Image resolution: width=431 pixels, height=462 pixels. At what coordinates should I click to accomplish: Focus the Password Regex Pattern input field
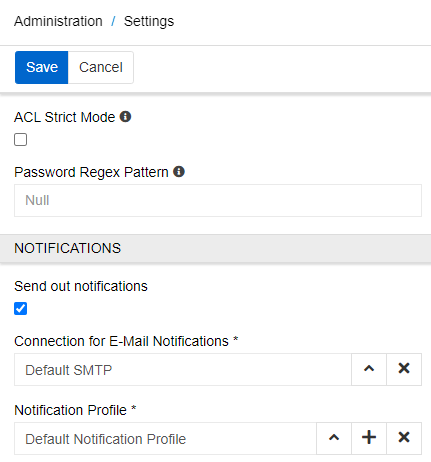(218, 200)
